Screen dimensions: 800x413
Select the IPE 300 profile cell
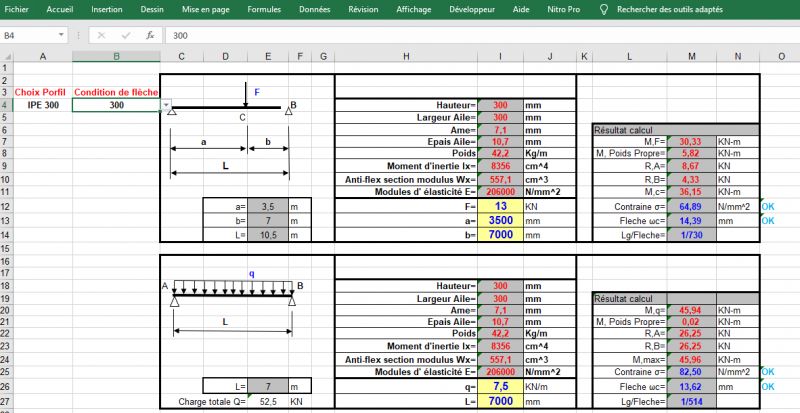coord(42,104)
